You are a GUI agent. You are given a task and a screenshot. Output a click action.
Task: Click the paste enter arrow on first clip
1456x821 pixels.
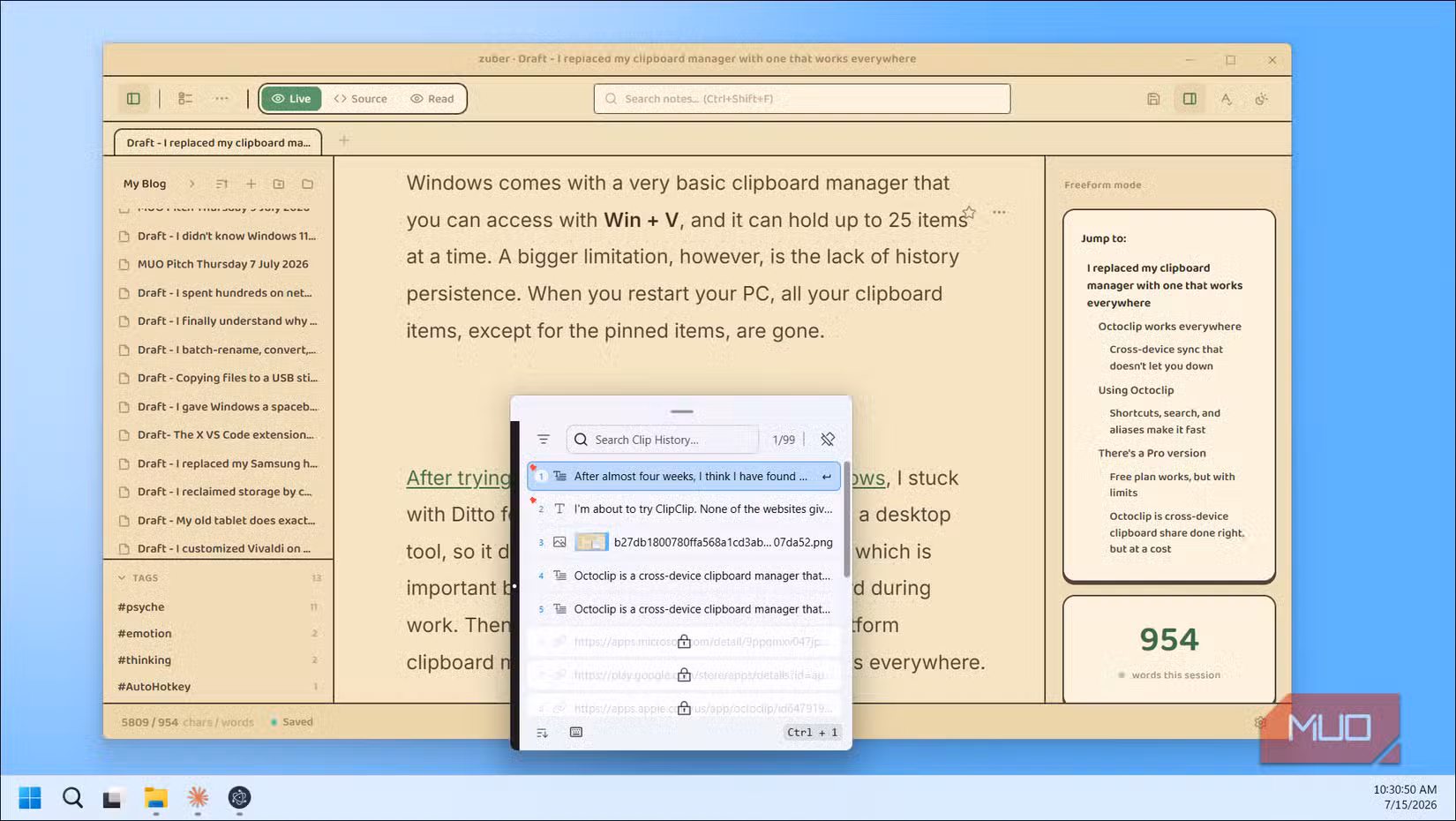(x=827, y=477)
